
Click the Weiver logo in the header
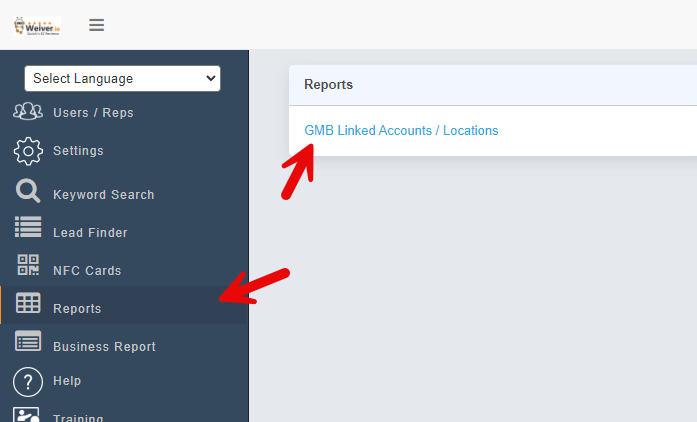point(38,25)
